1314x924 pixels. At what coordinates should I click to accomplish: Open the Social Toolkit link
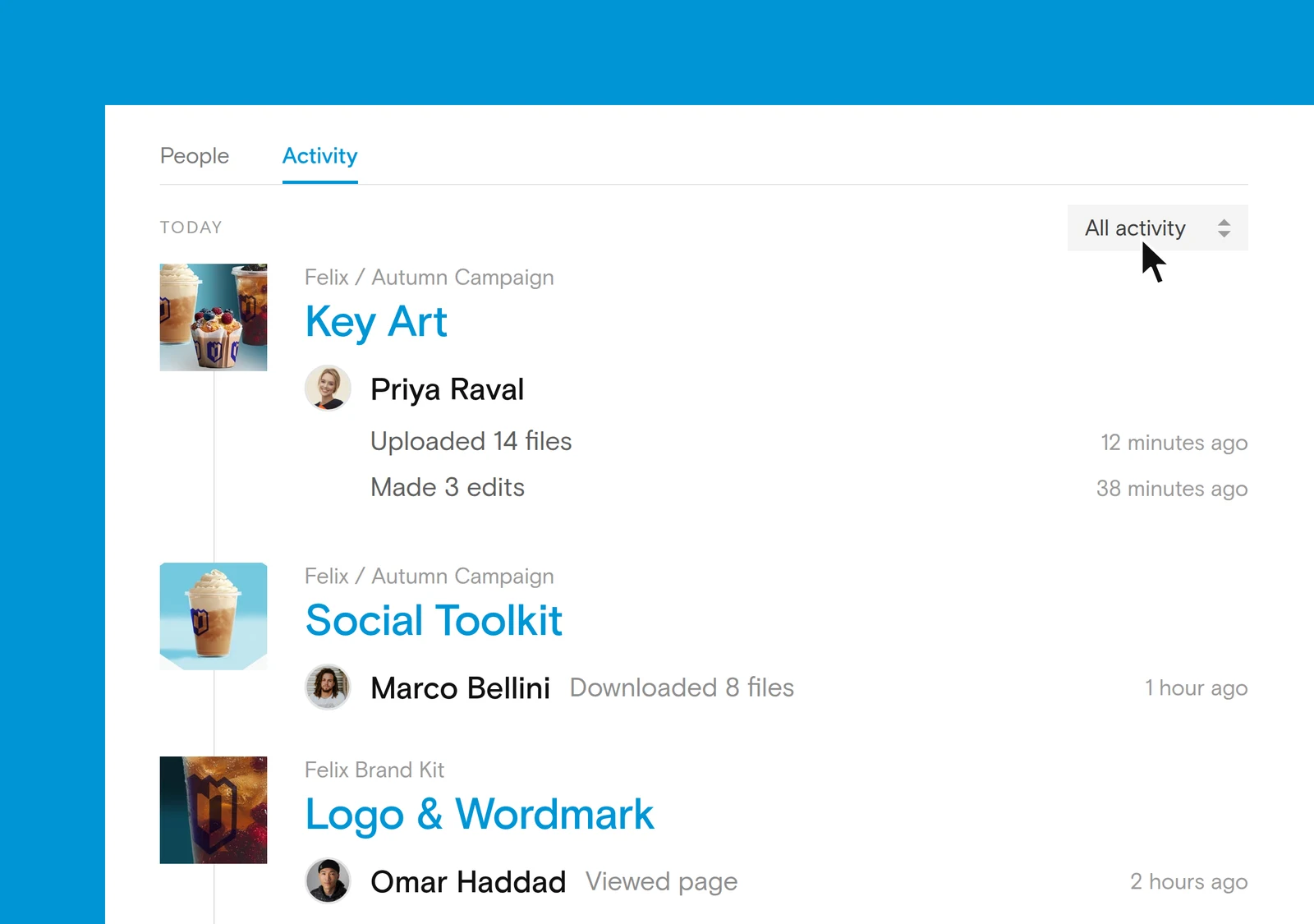(434, 620)
